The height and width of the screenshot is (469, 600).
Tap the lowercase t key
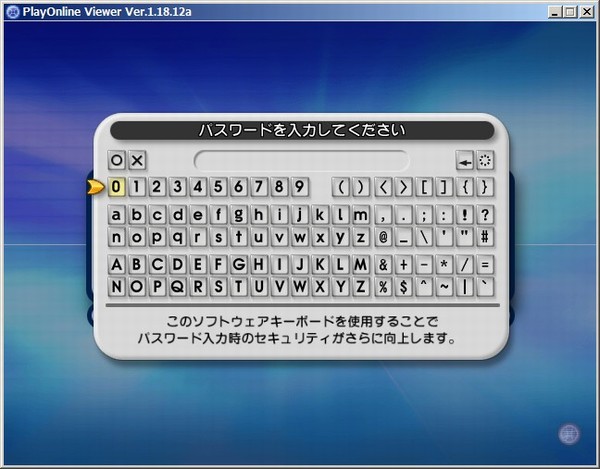(x=238, y=237)
